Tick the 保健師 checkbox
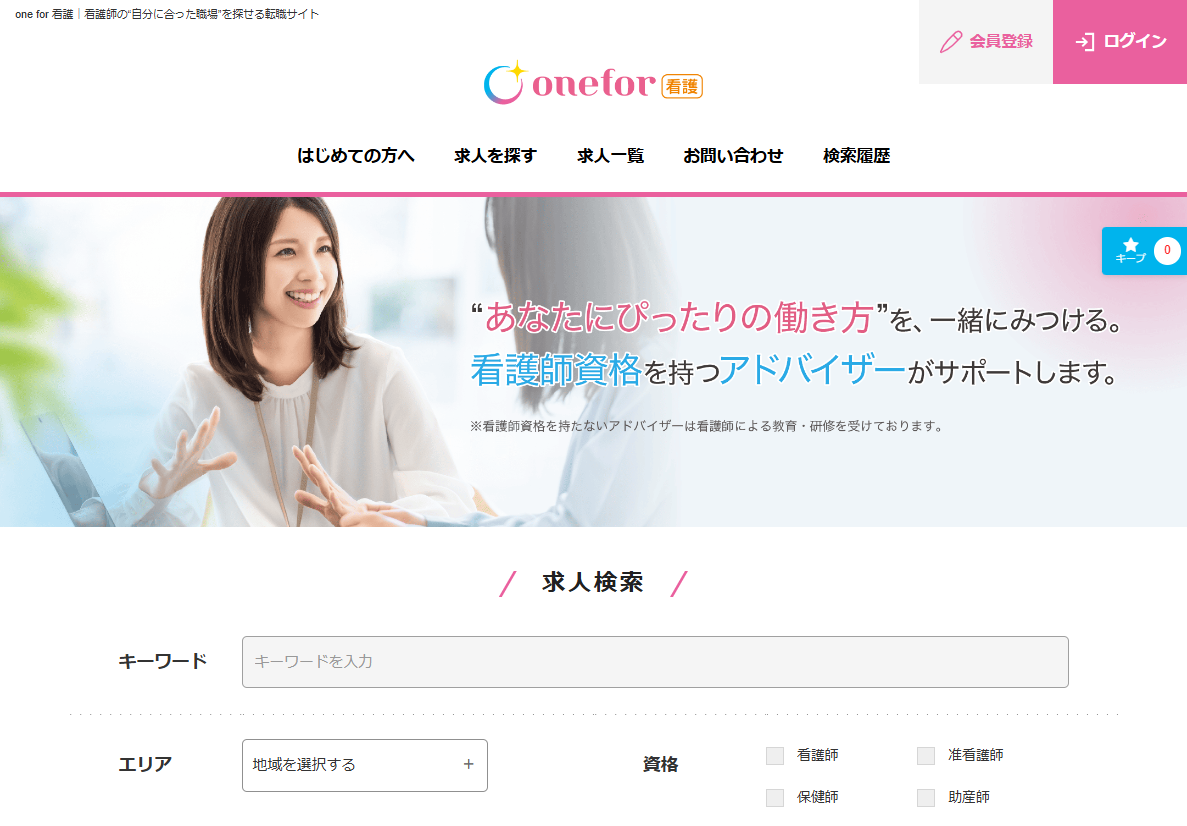This screenshot has width=1187, height=826. 774,797
